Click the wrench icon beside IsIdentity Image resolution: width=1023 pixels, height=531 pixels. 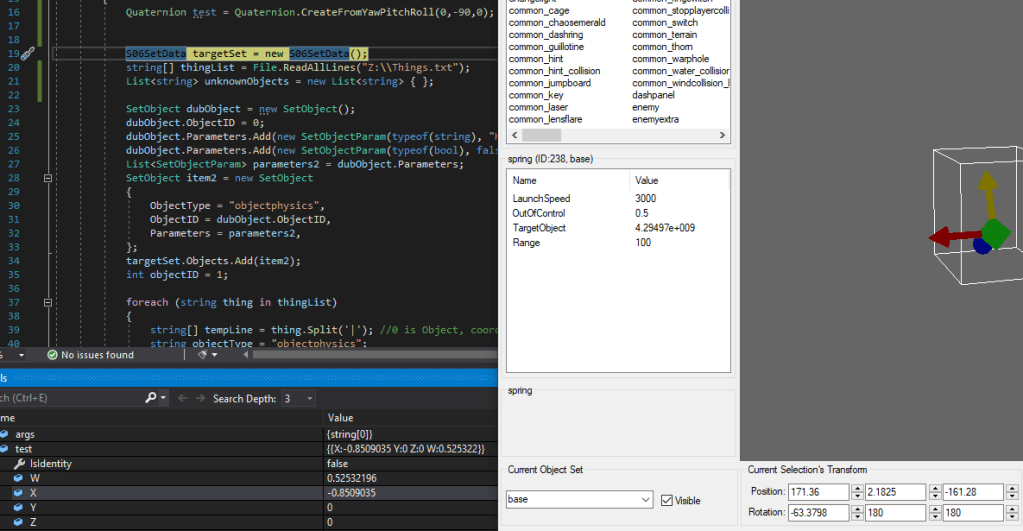[x=20, y=464]
